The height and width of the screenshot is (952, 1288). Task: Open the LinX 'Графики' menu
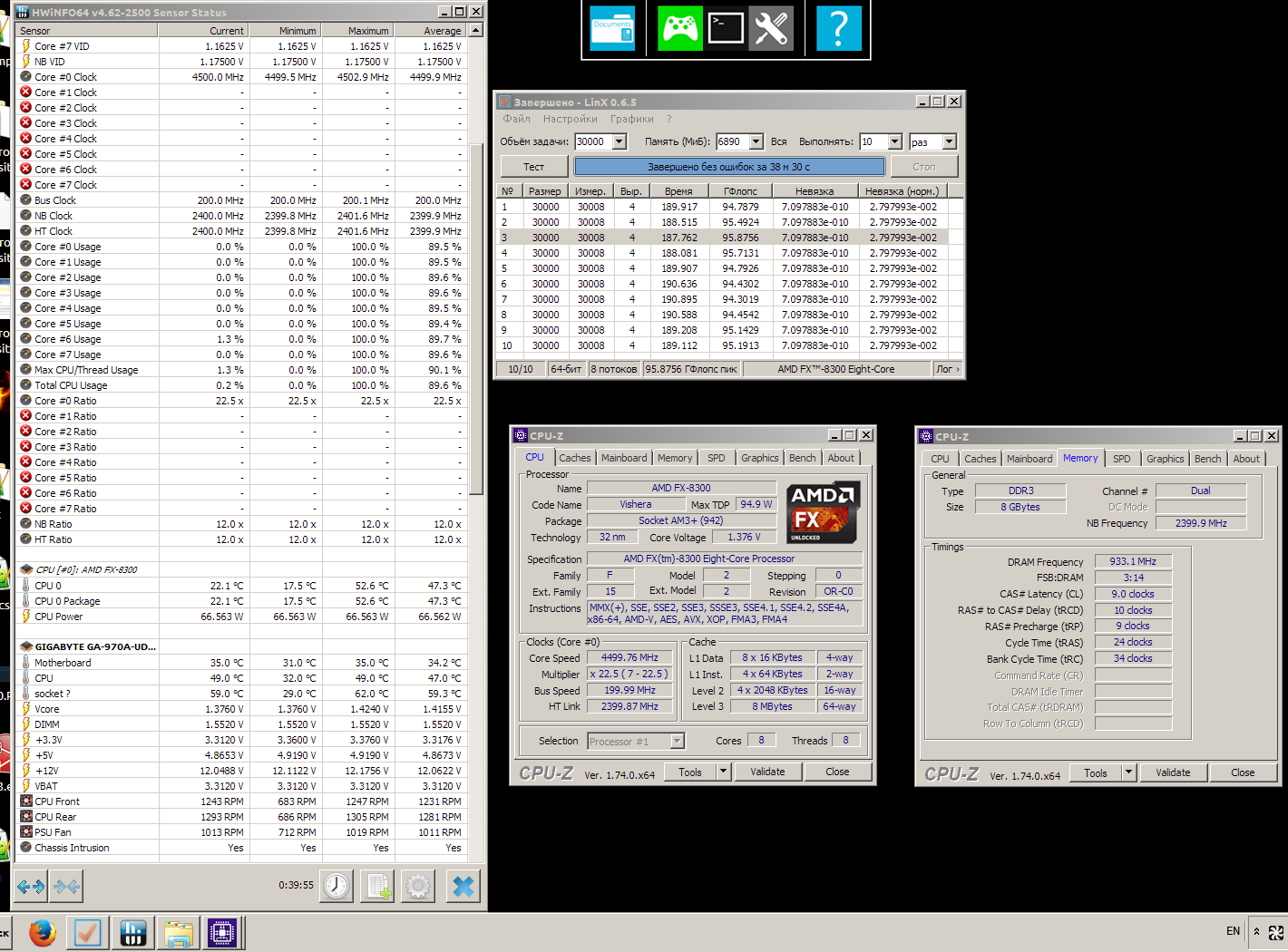pos(632,119)
